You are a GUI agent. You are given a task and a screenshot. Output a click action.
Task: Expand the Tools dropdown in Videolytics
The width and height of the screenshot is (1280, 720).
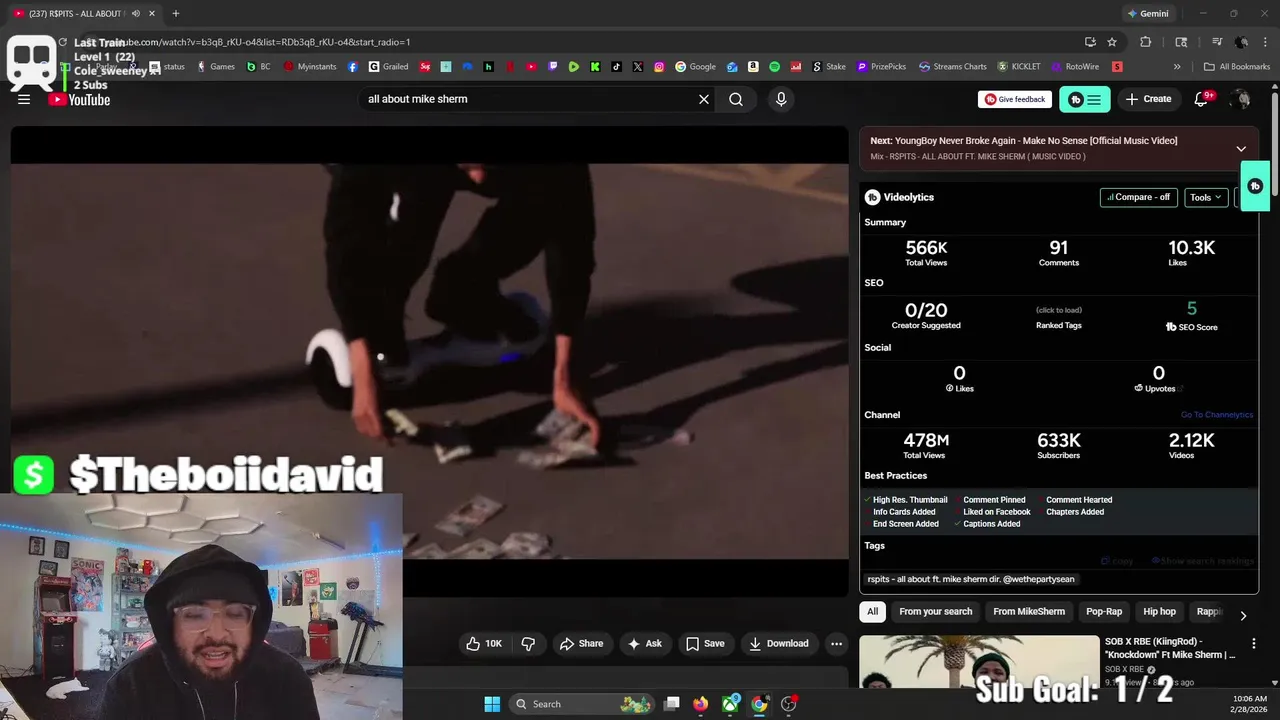(x=1205, y=197)
